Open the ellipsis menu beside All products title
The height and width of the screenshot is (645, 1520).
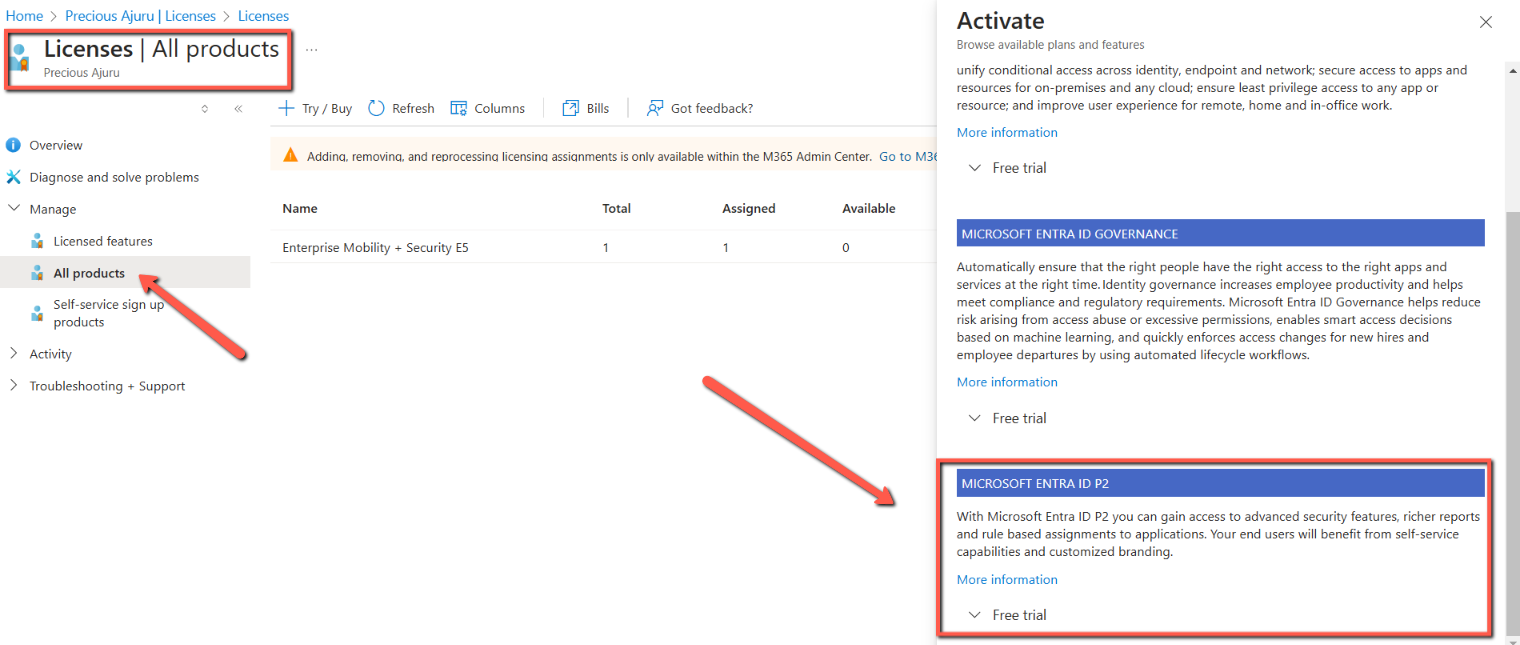point(312,49)
